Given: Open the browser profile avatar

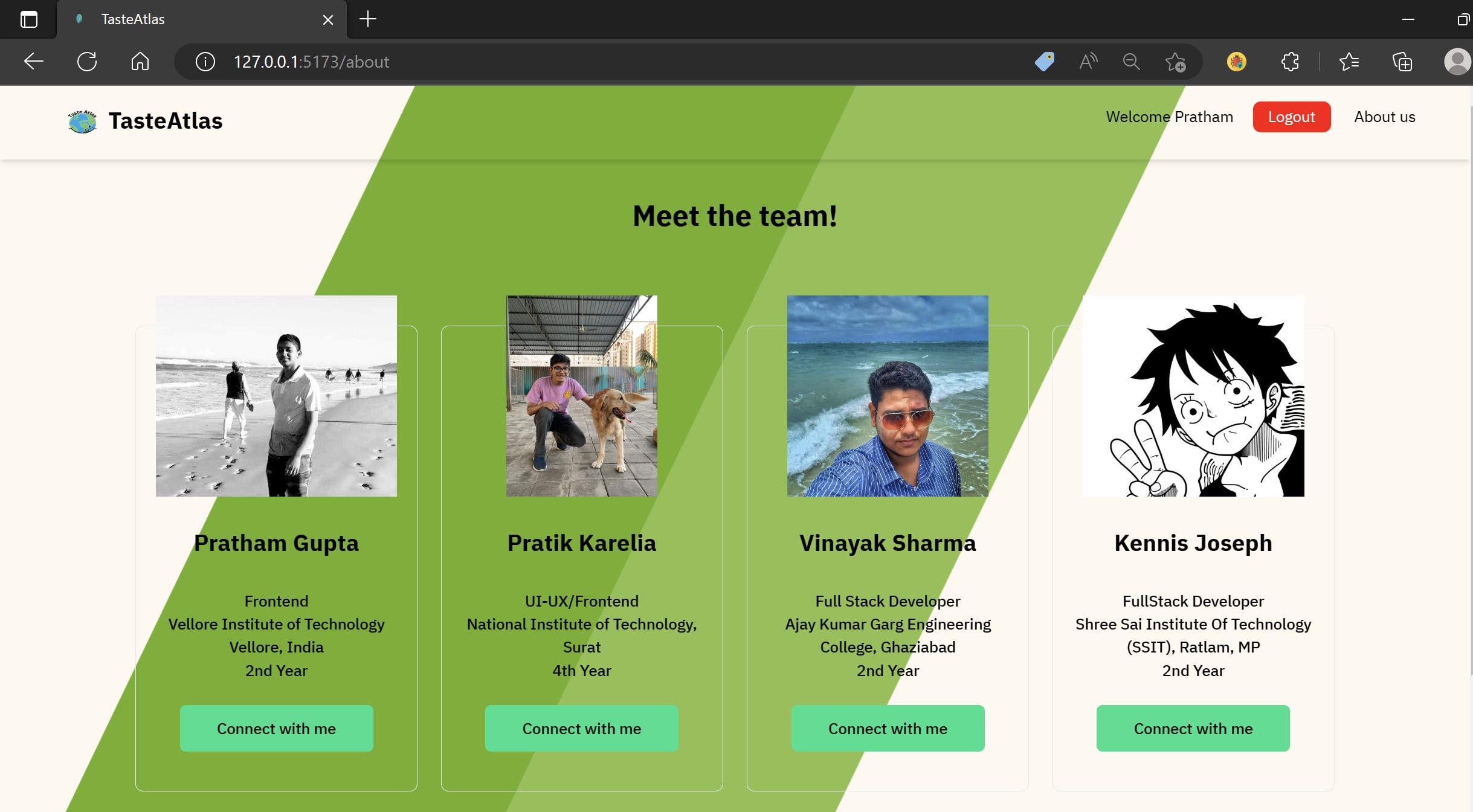Looking at the screenshot, I should click(x=1457, y=62).
